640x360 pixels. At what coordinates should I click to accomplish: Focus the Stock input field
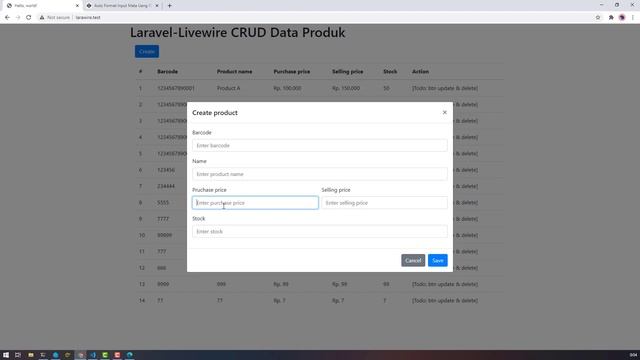320,231
